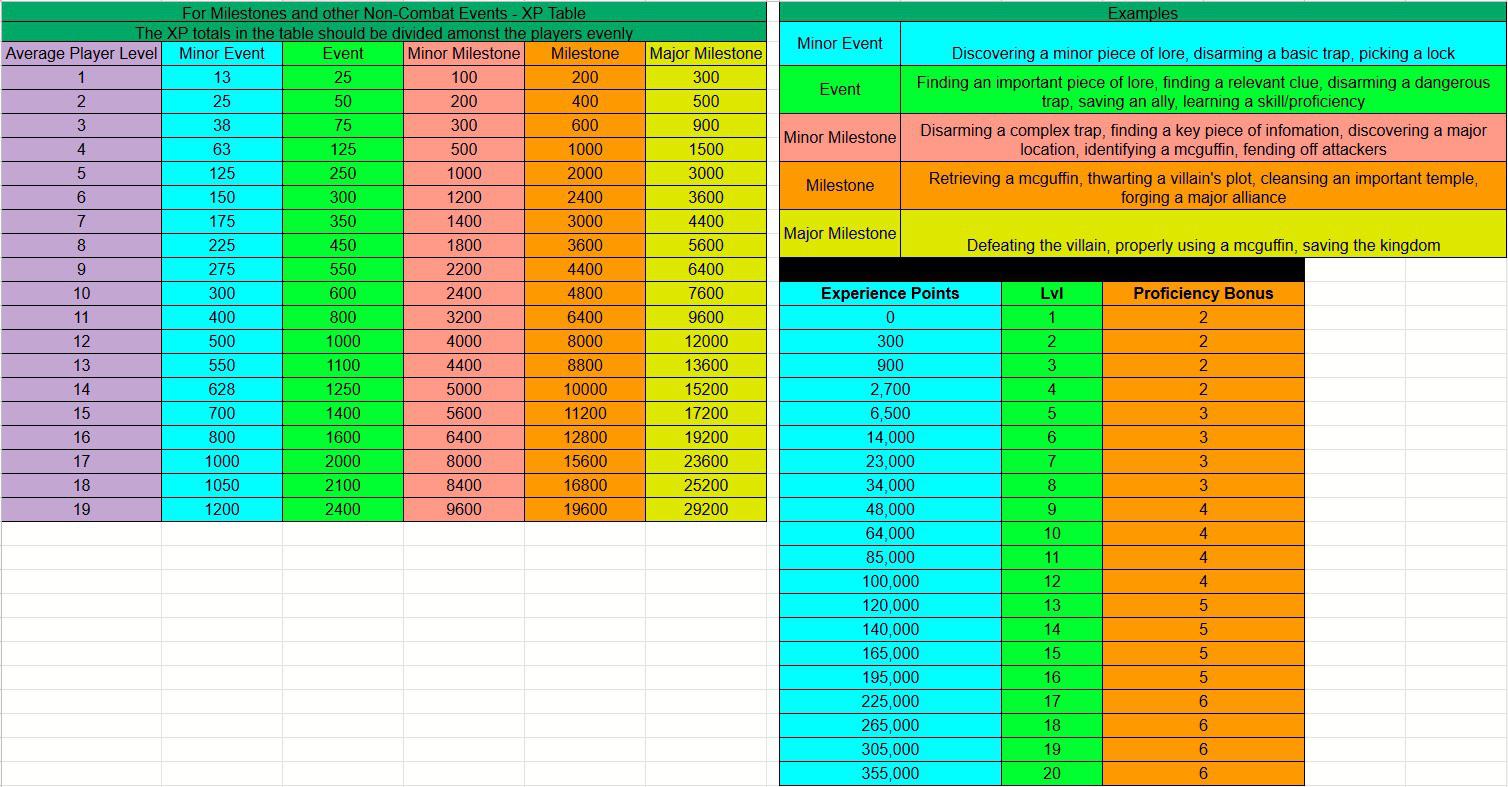Image resolution: width=1508 pixels, height=787 pixels.
Task: Select the Milestone cell showing 19600
Action: coord(585,509)
